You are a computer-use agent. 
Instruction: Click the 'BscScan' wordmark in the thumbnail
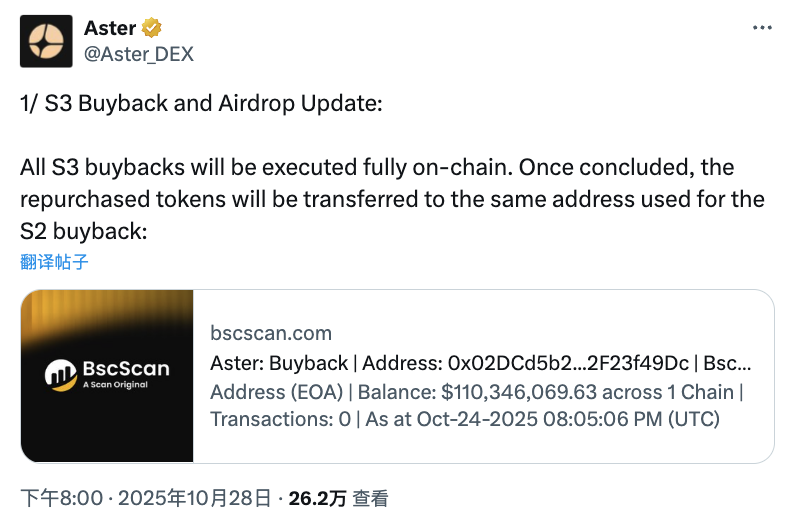click(125, 369)
